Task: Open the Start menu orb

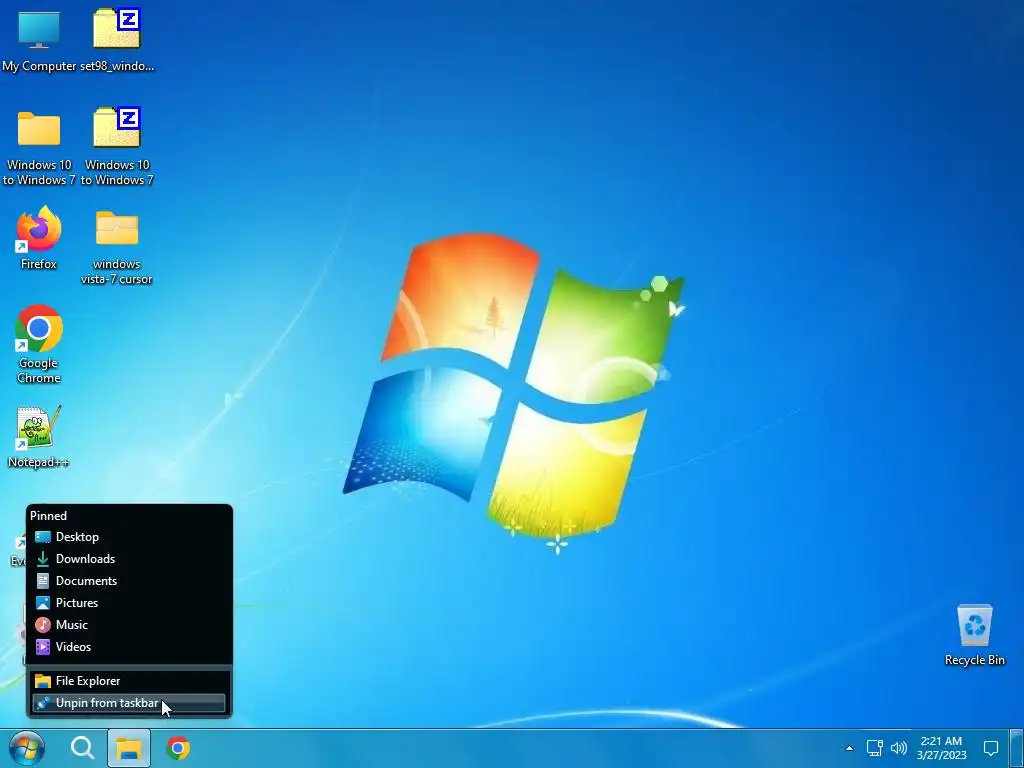Action: pyautogui.click(x=26, y=748)
